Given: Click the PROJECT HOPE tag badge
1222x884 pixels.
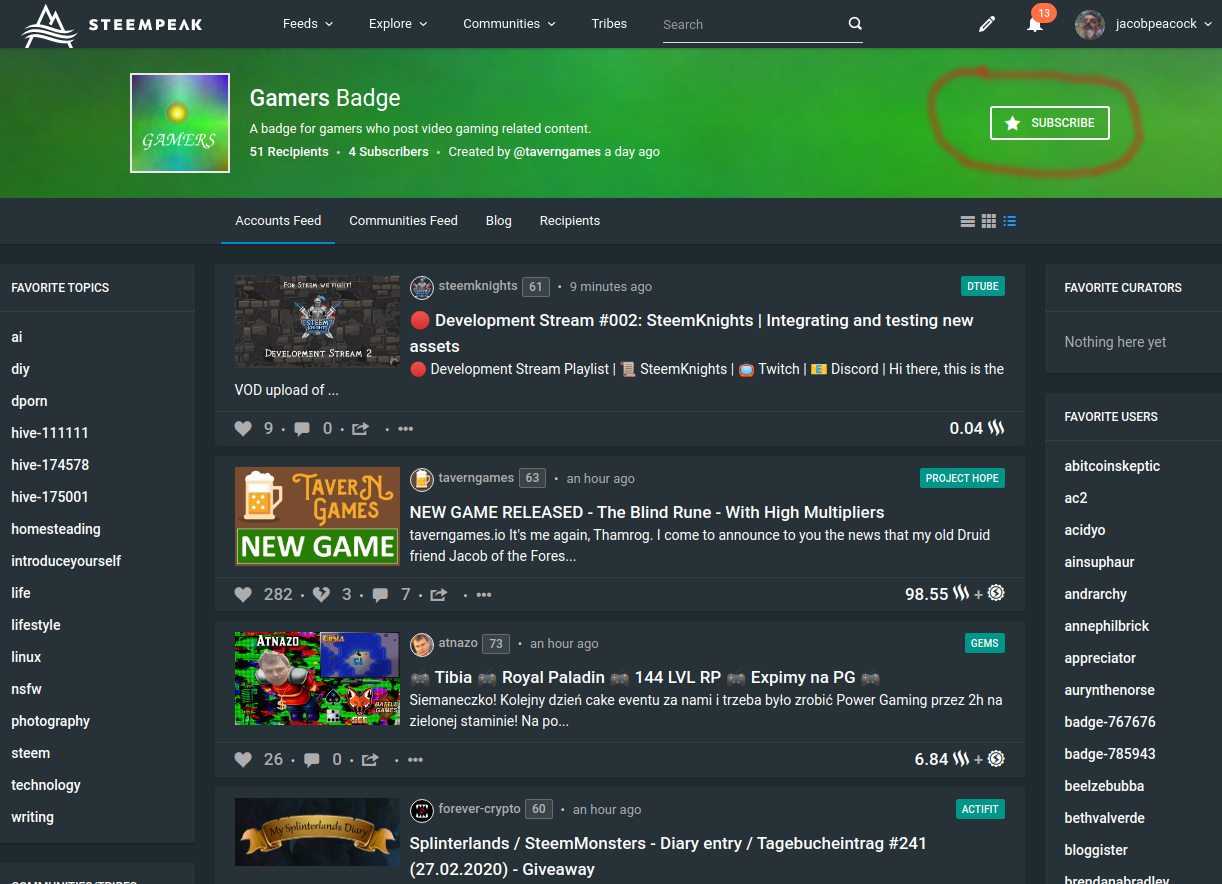Looking at the screenshot, I should click(x=962, y=478).
